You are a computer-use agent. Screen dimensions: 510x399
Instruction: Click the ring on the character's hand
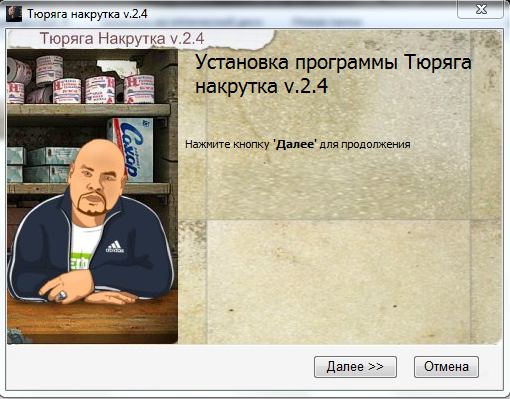[x=62, y=296]
